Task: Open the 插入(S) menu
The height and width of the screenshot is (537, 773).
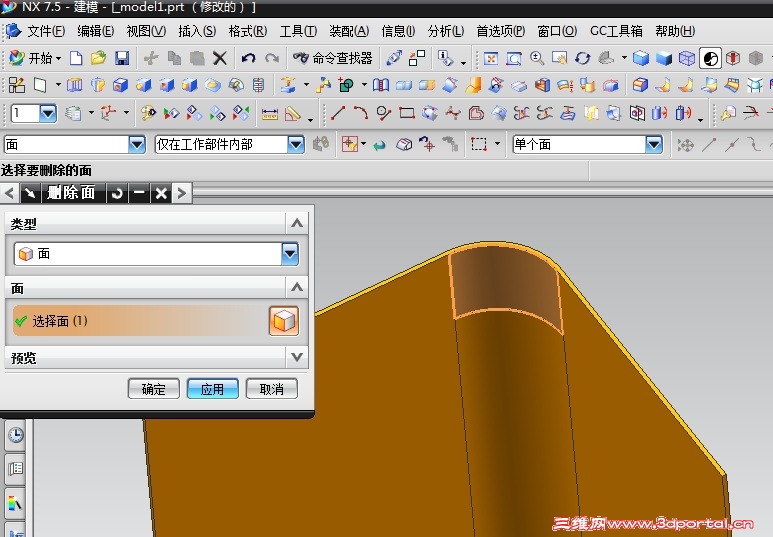Action: [197, 31]
